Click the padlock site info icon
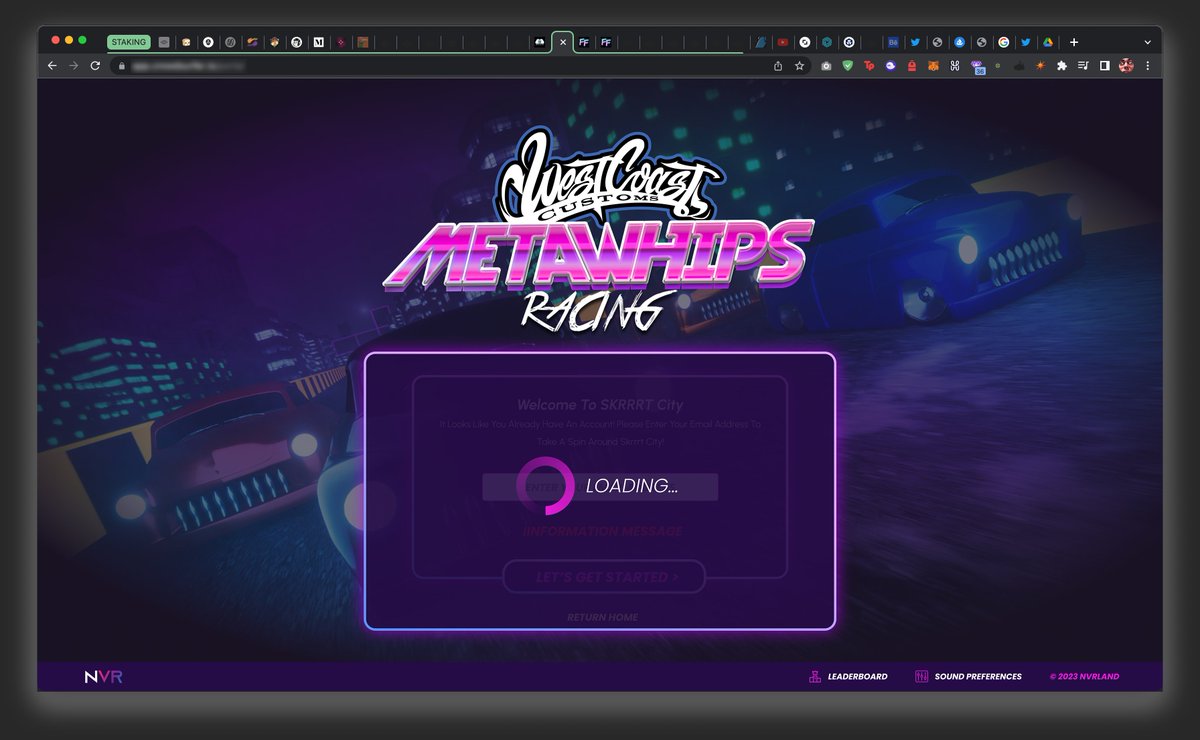 [120, 65]
